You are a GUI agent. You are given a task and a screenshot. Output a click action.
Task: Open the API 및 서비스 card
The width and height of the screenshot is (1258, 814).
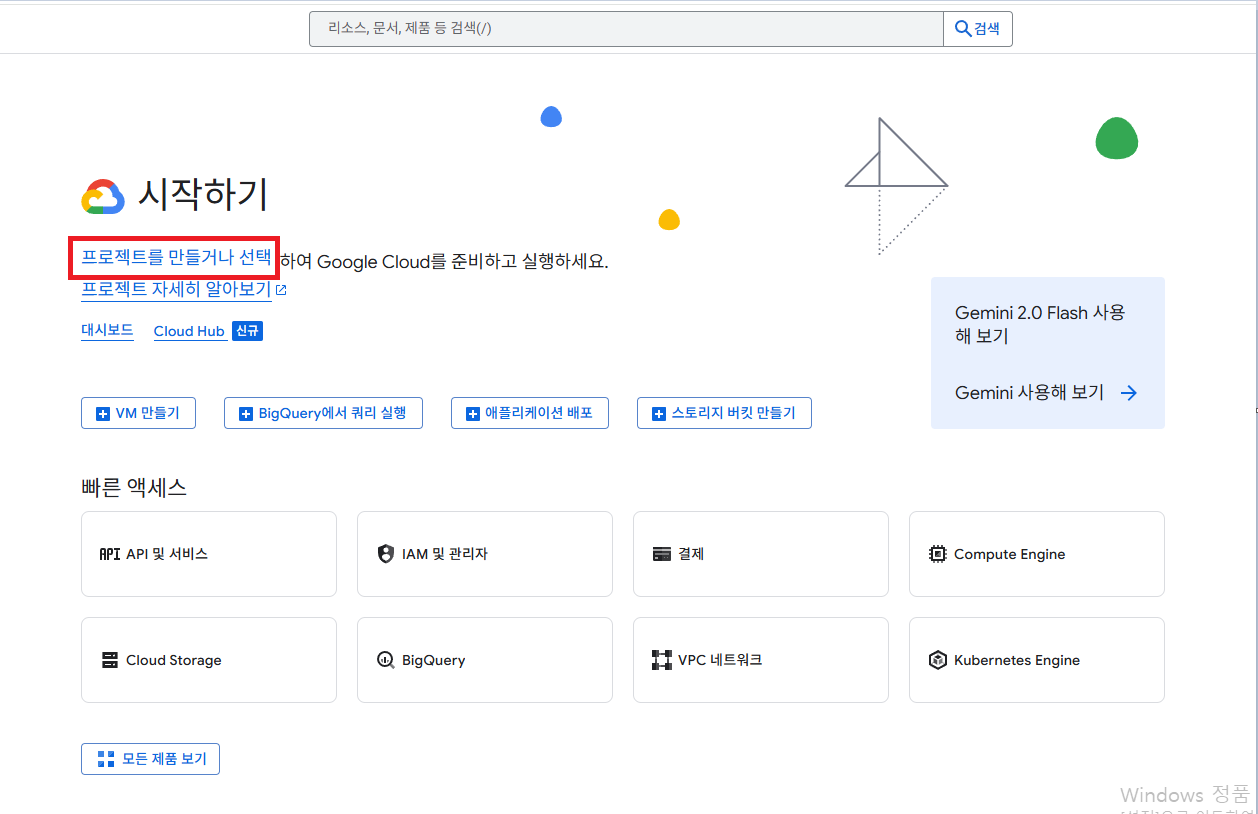tap(209, 554)
